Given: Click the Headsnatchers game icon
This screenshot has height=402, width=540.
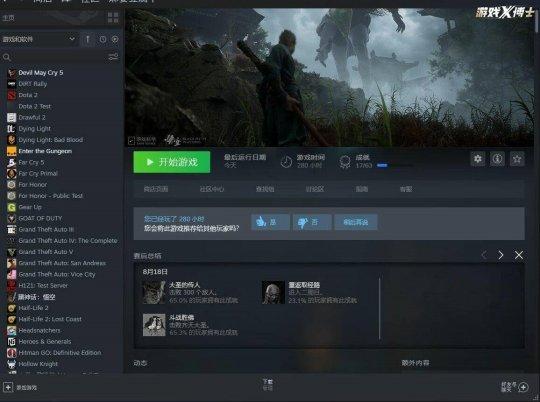Looking at the screenshot, I should pos(12,330).
